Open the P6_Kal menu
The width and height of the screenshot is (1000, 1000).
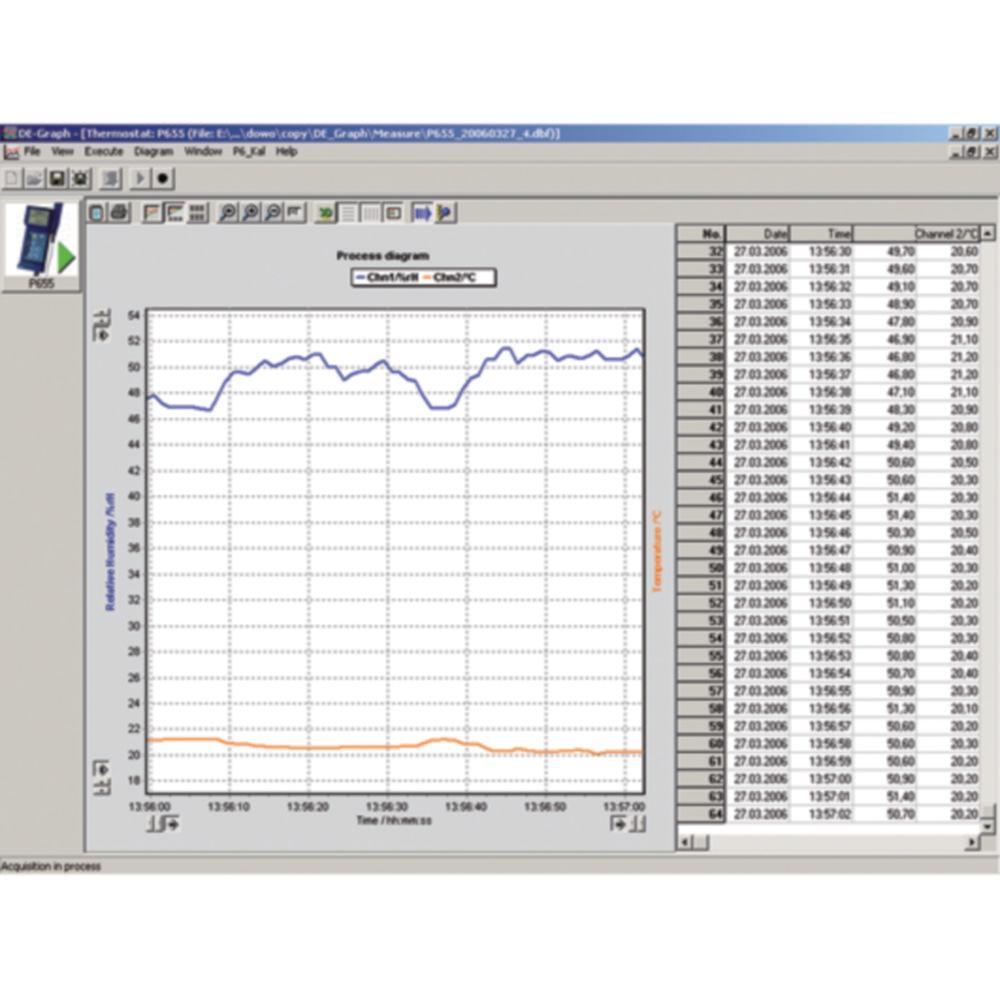click(x=249, y=151)
